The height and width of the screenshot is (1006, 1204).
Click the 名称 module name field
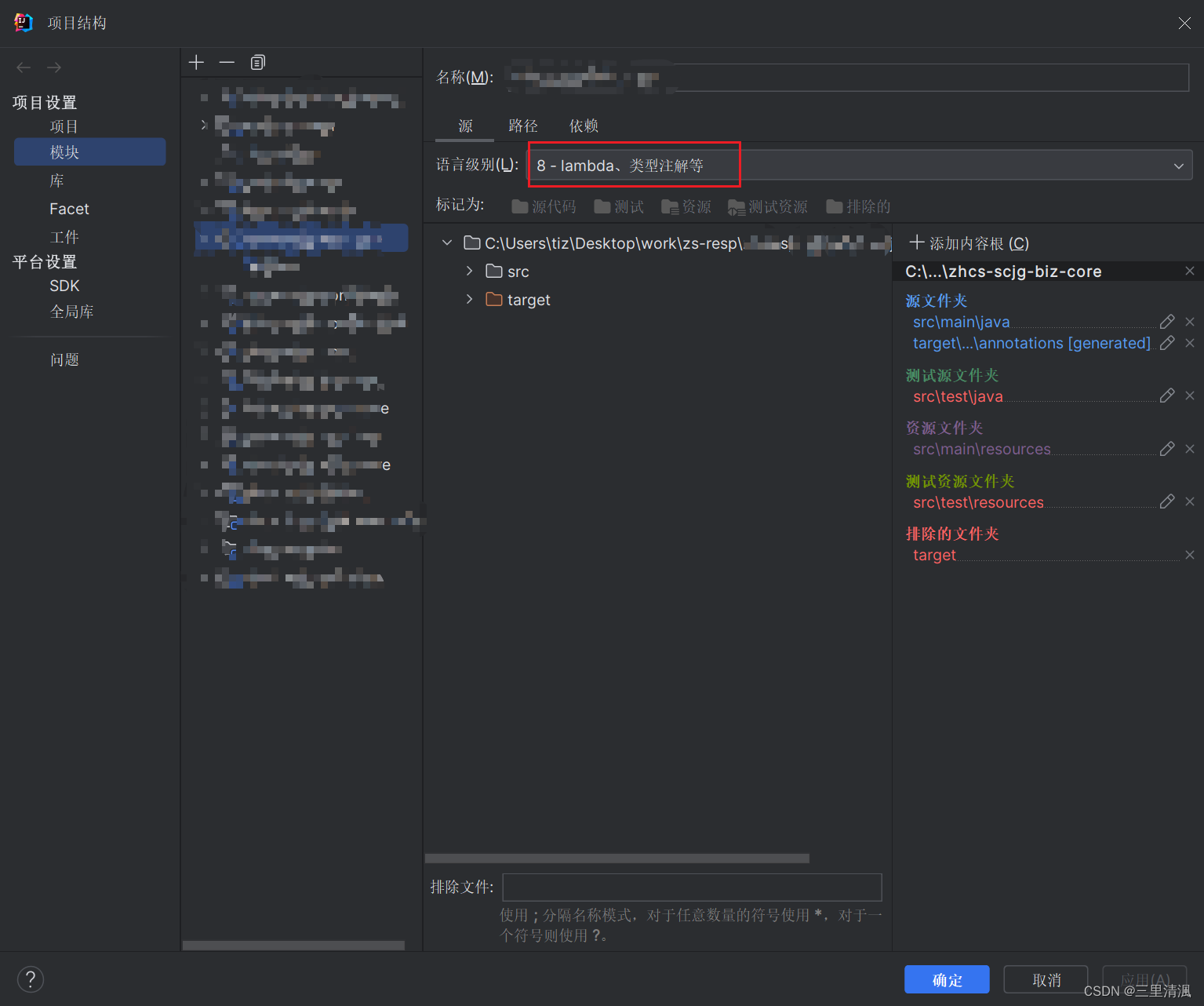(847, 77)
